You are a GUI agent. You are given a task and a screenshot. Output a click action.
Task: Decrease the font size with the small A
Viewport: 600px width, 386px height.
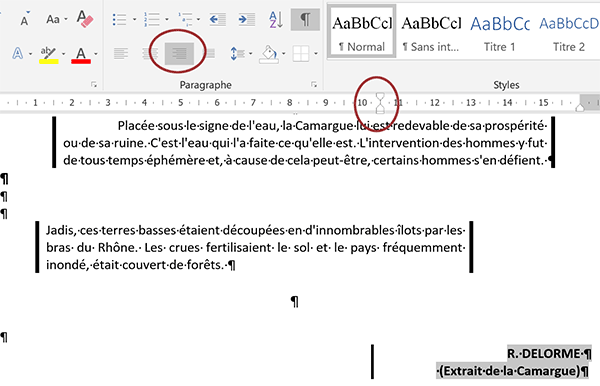[x=24, y=19]
